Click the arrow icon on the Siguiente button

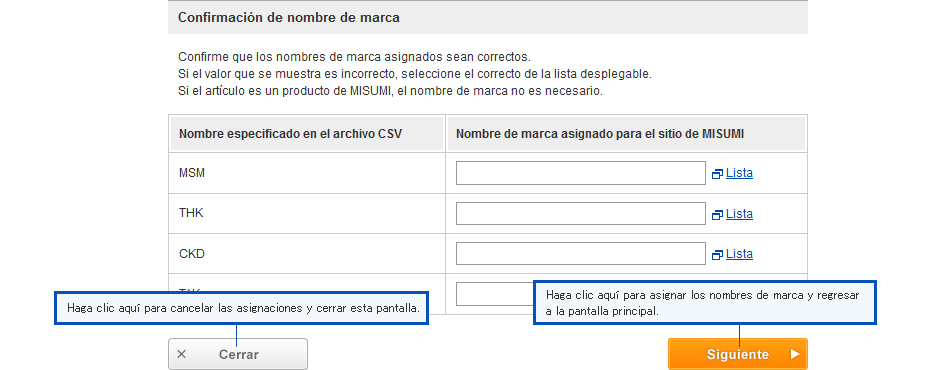(x=795, y=354)
